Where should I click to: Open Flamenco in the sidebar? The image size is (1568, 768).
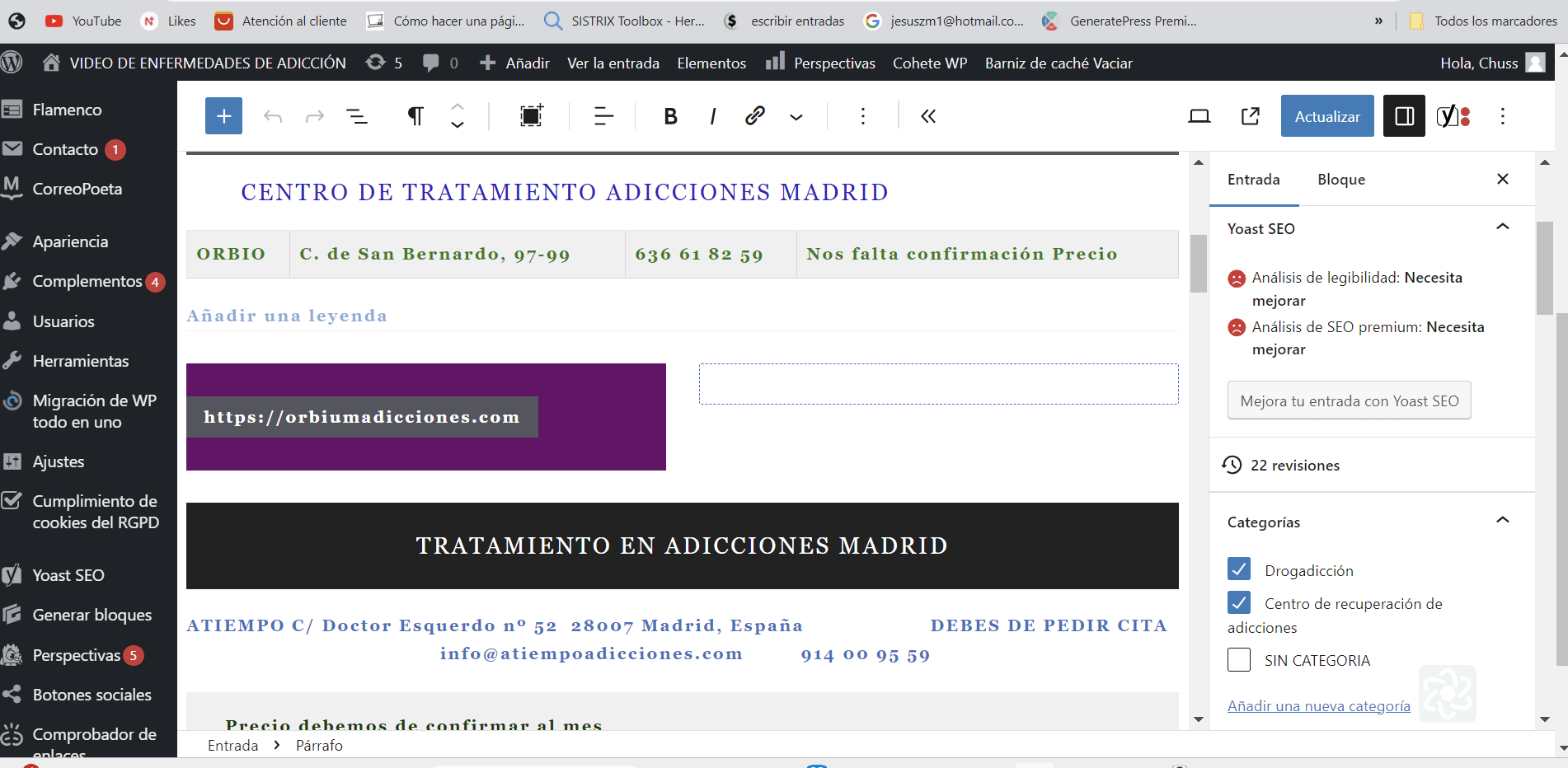point(68,110)
